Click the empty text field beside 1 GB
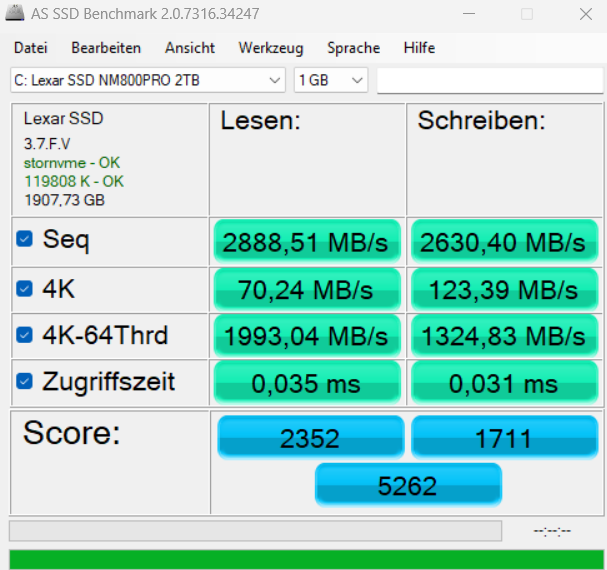The height and width of the screenshot is (570, 607). click(x=490, y=81)
